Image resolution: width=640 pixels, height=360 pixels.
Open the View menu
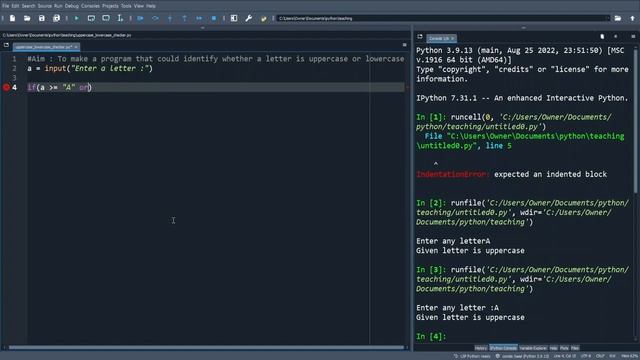(x=139, y=6)
